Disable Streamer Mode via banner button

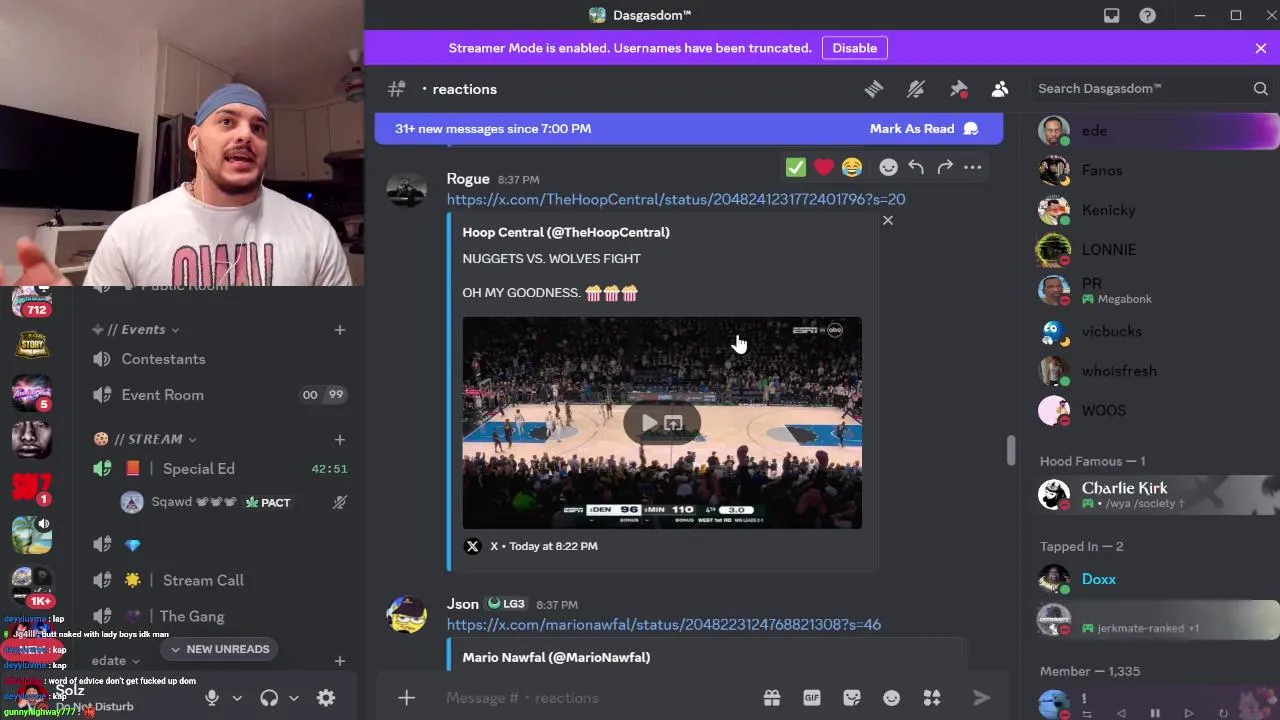855,48
